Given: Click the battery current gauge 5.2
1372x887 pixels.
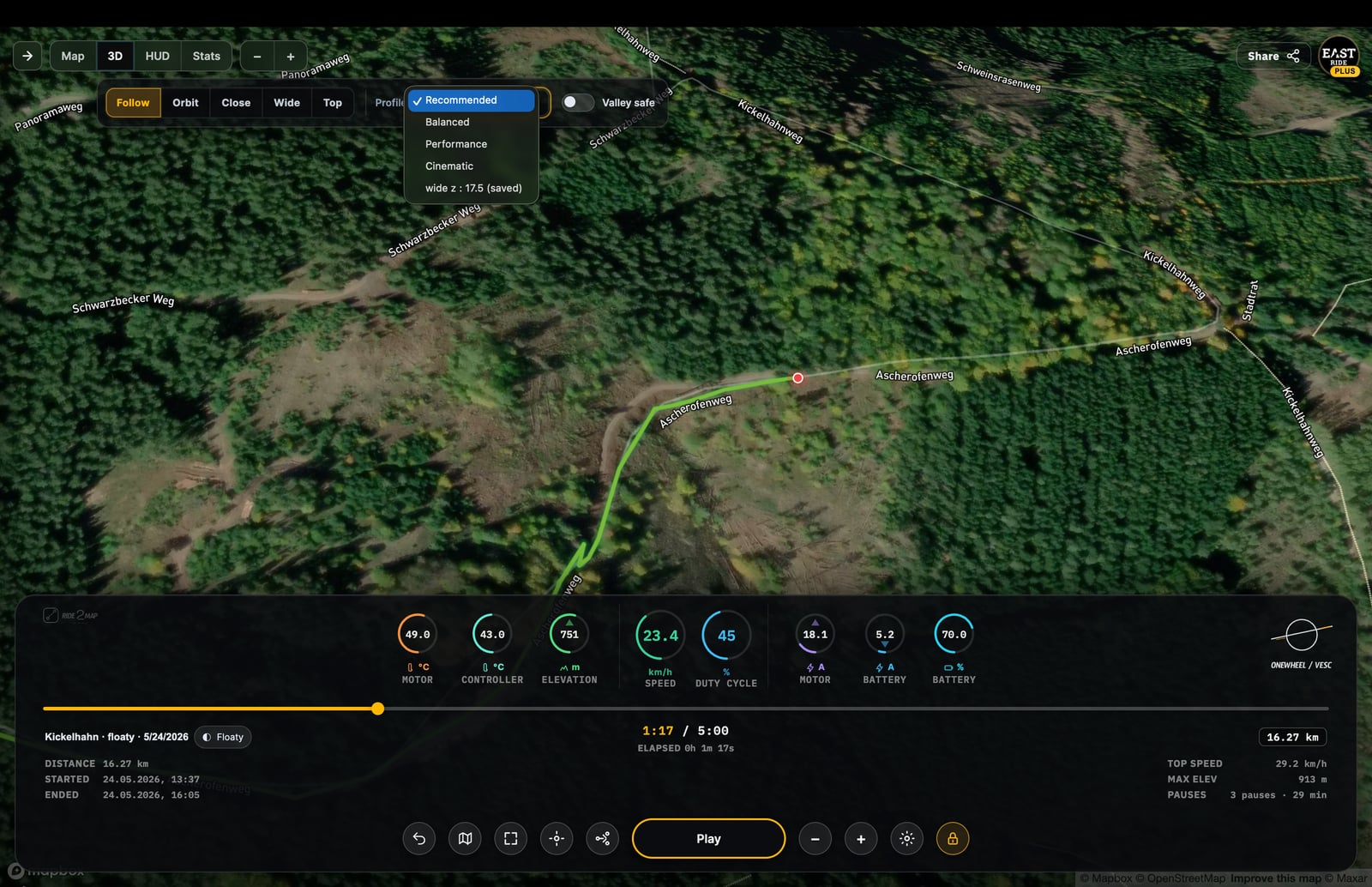Looking at the screenshot, I should click(884, 635).
